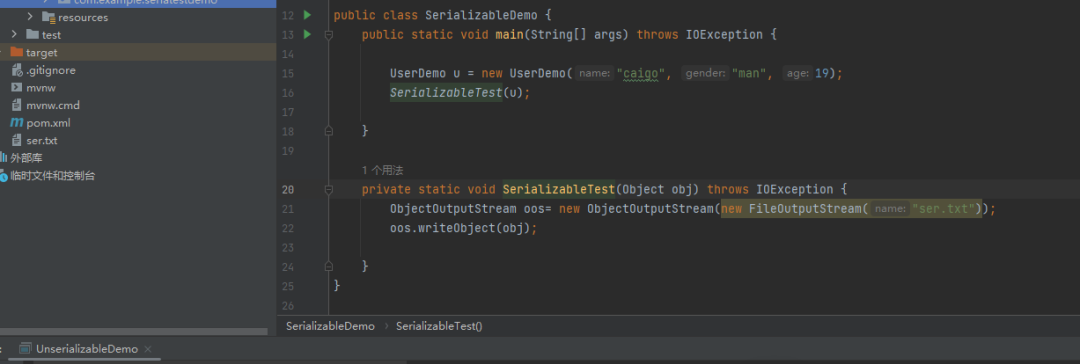Expand the 外部库 node
Screen dimensions: 1080x364
(x=26, y=158)
